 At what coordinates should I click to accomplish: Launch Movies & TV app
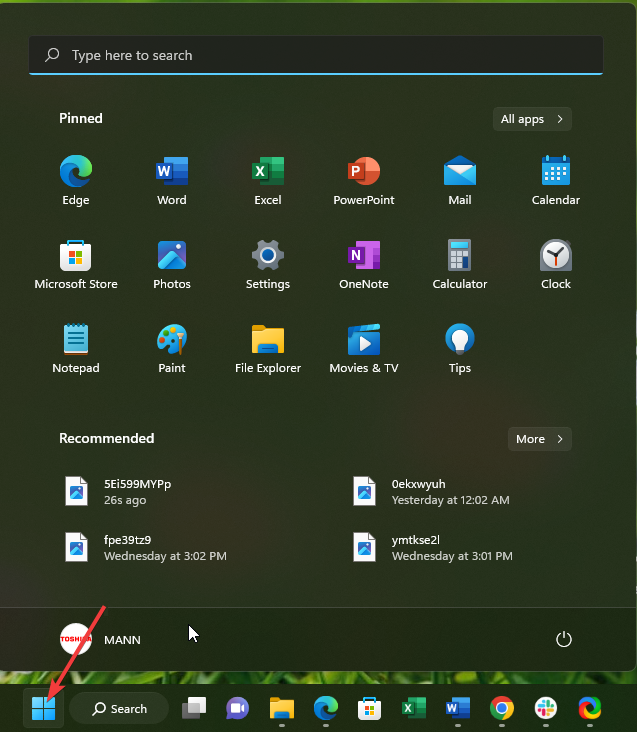pos(364,349)
